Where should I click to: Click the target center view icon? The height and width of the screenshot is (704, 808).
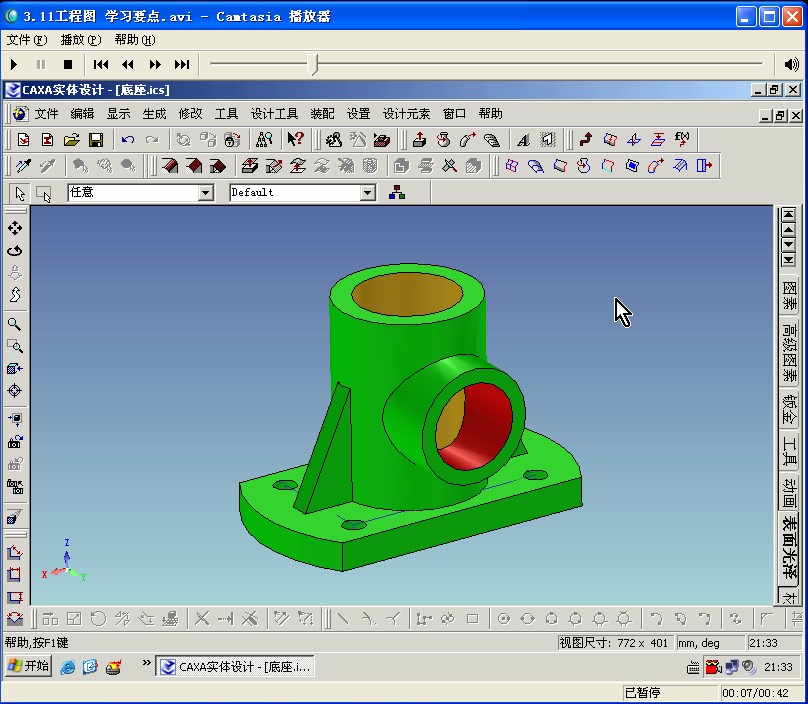pos(14,391)
